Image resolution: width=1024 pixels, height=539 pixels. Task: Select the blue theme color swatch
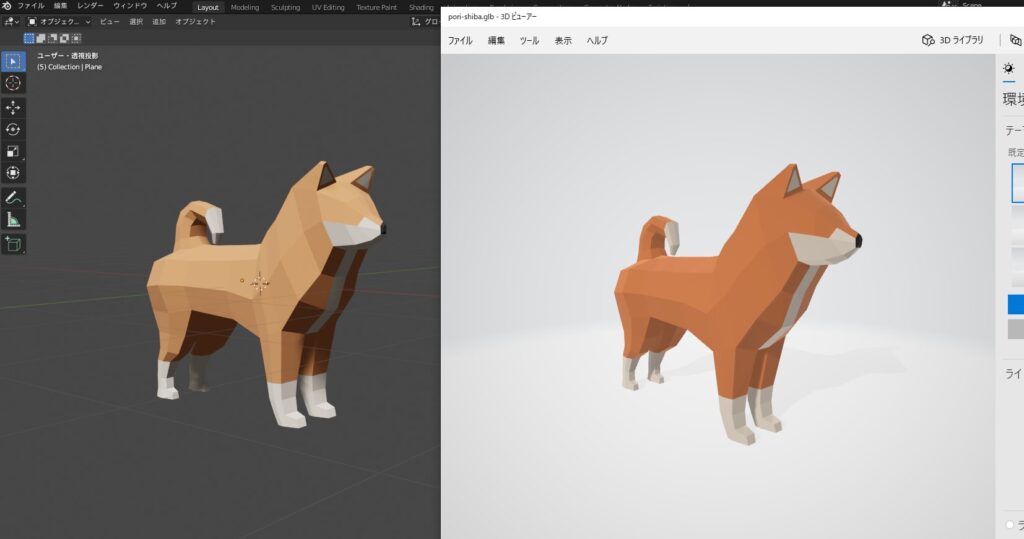(1015, 305)
